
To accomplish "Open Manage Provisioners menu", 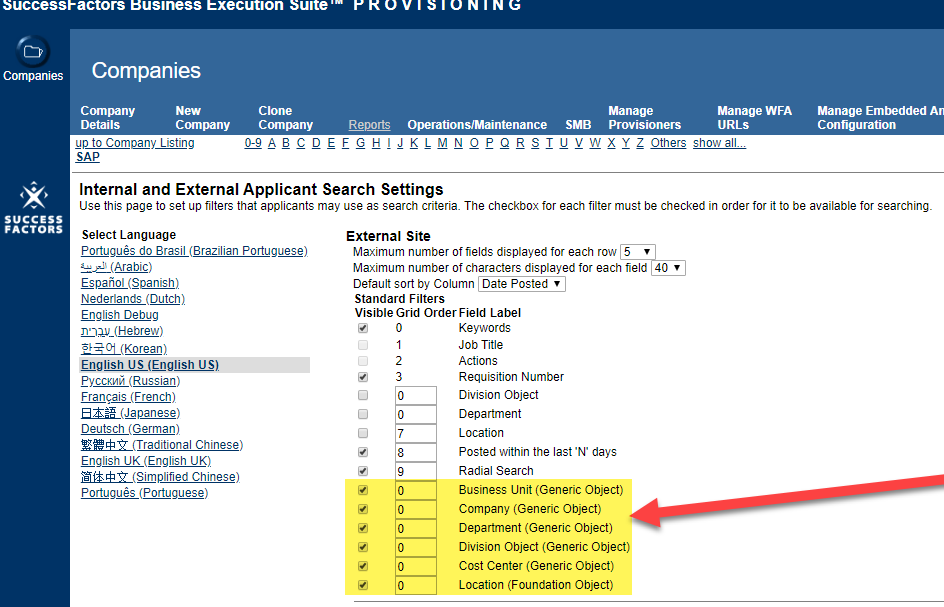I will (x=644, y=117).
